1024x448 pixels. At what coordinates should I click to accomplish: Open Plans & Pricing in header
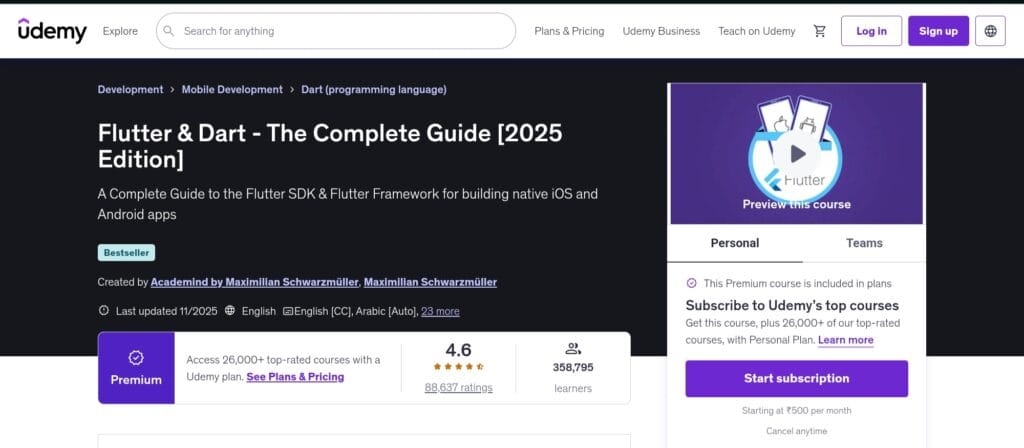click(x=569, y=31)
